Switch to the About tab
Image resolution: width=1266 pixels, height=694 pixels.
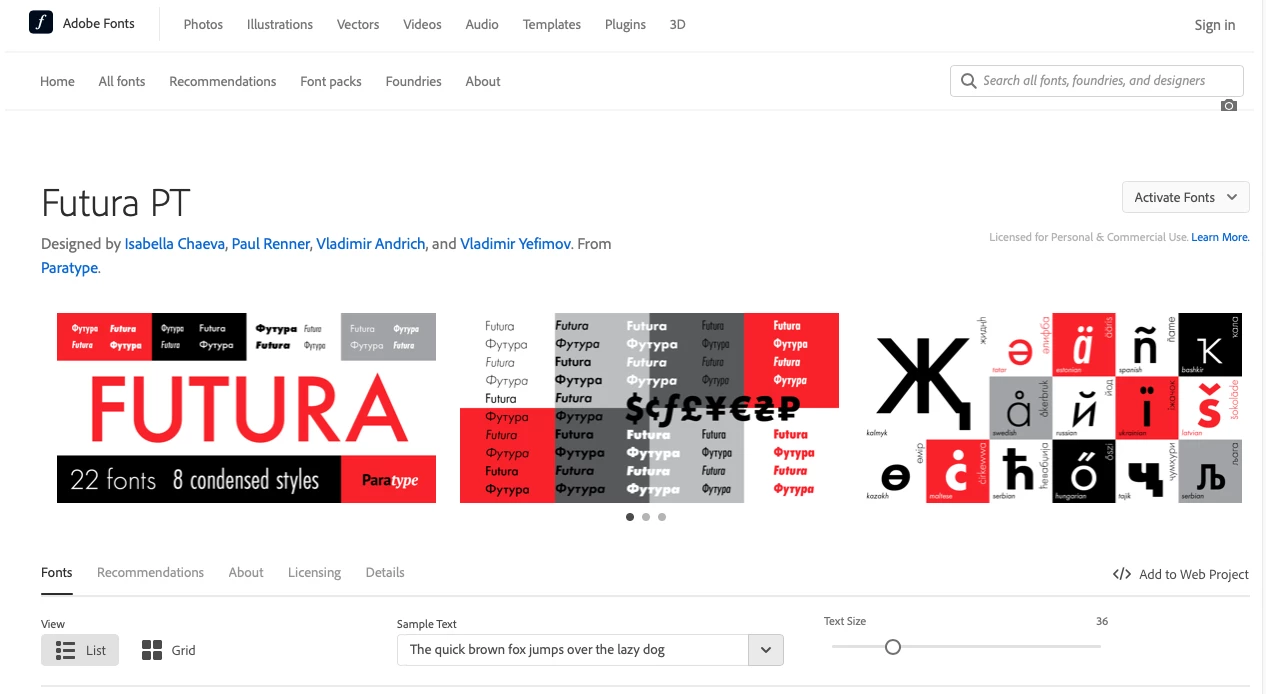[x=246, y=573]
